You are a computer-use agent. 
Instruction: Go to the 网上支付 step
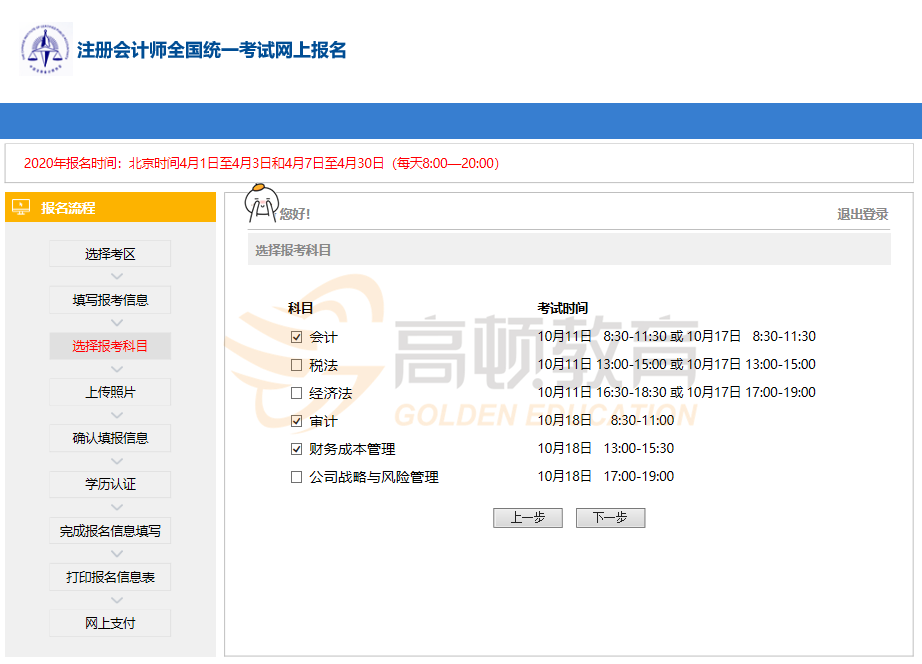point(110,623)
